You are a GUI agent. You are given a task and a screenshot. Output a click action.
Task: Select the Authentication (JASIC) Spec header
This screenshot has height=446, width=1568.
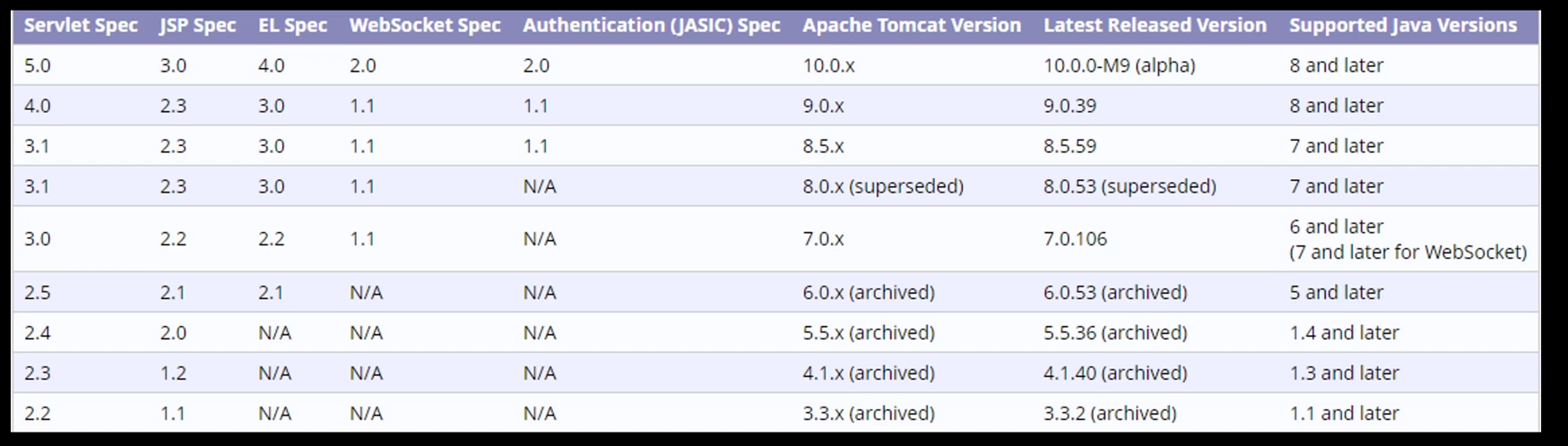[652, 25]
